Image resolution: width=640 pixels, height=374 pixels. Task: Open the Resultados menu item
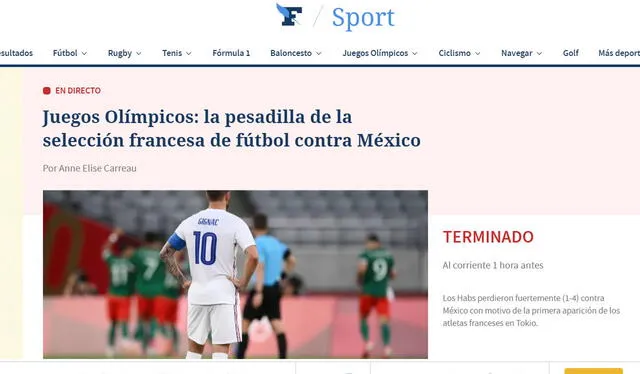tap(16, 53)
